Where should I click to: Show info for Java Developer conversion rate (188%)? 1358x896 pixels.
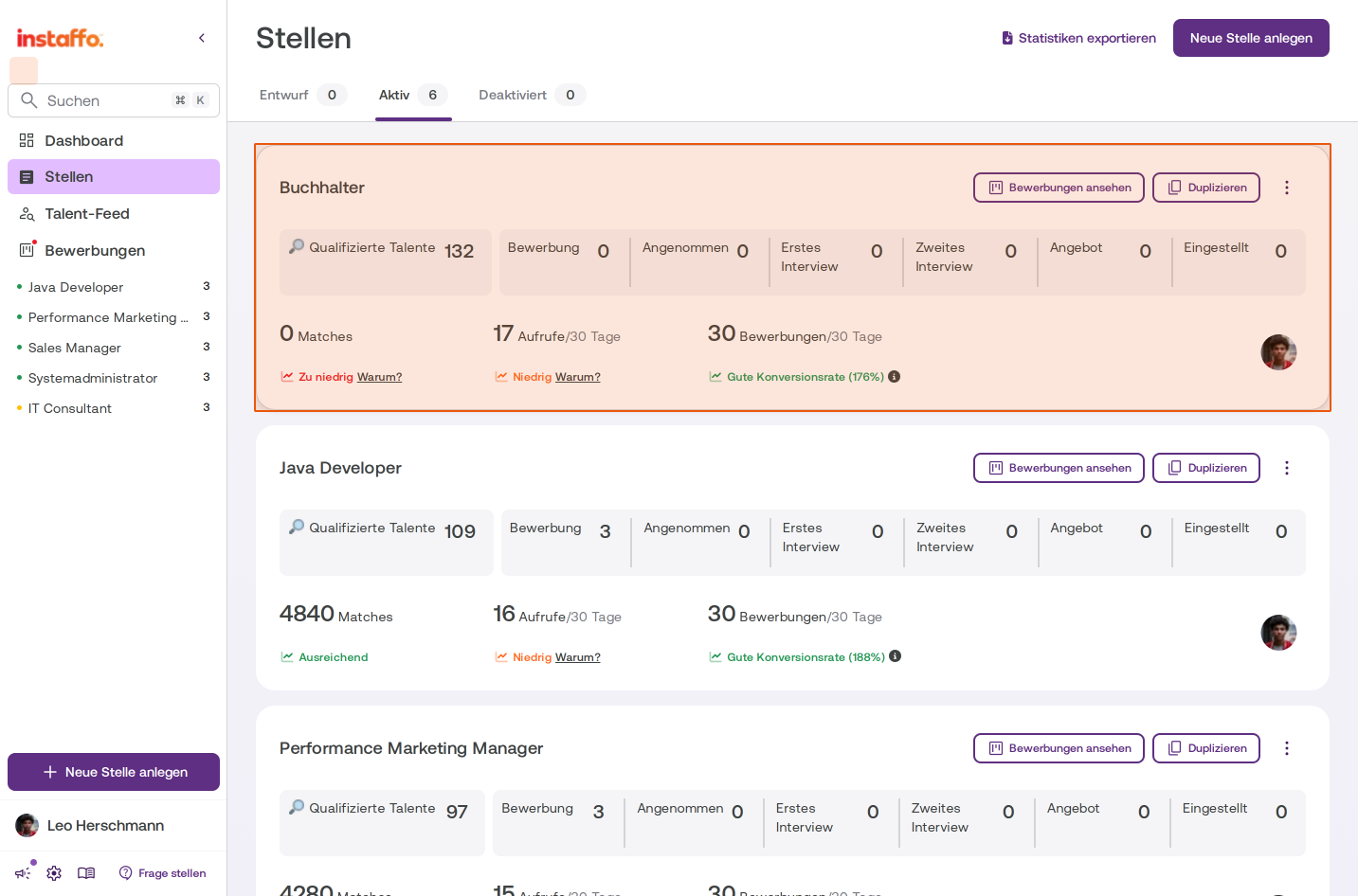point(896,656)
